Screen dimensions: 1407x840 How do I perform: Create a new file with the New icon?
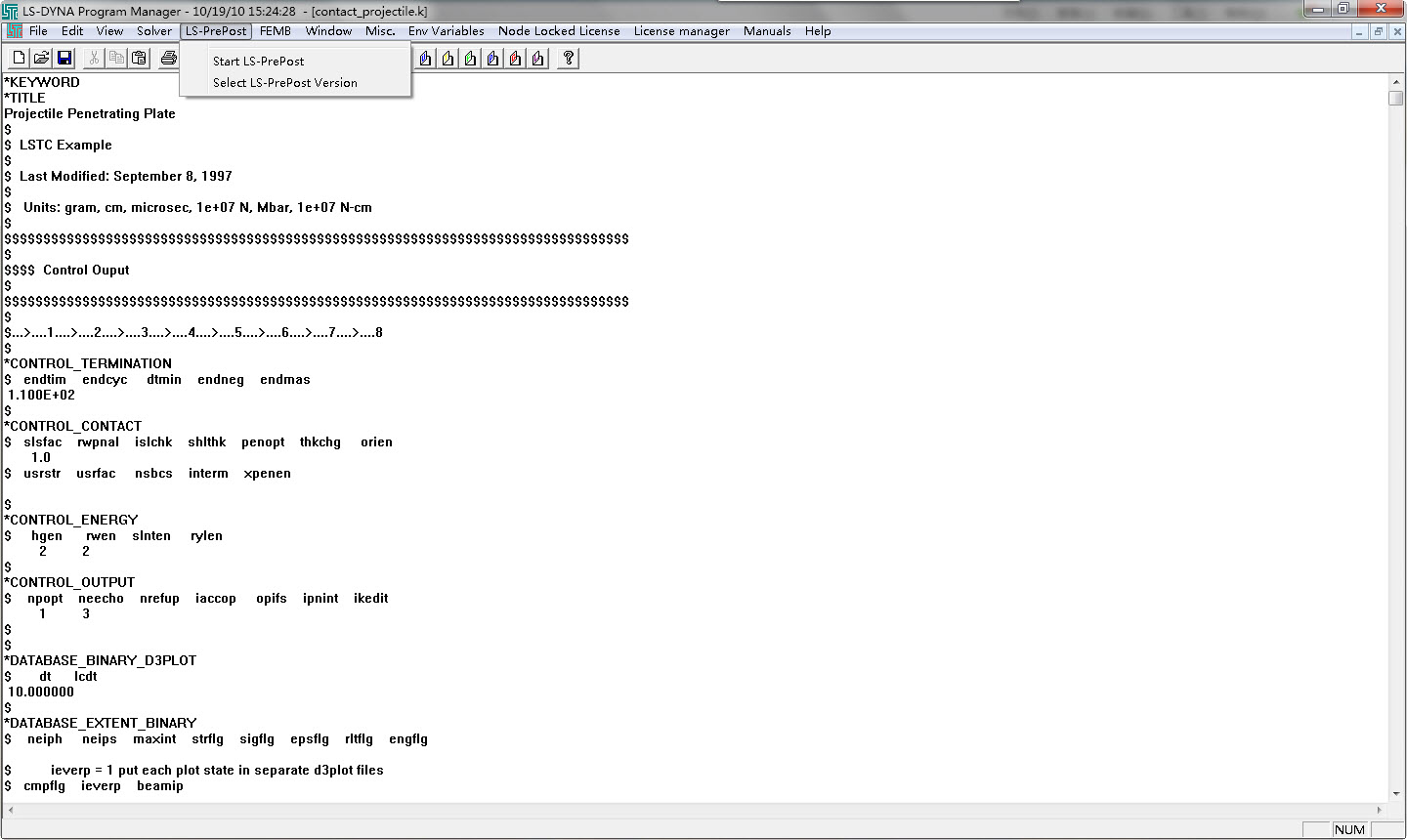coord(19,59)
